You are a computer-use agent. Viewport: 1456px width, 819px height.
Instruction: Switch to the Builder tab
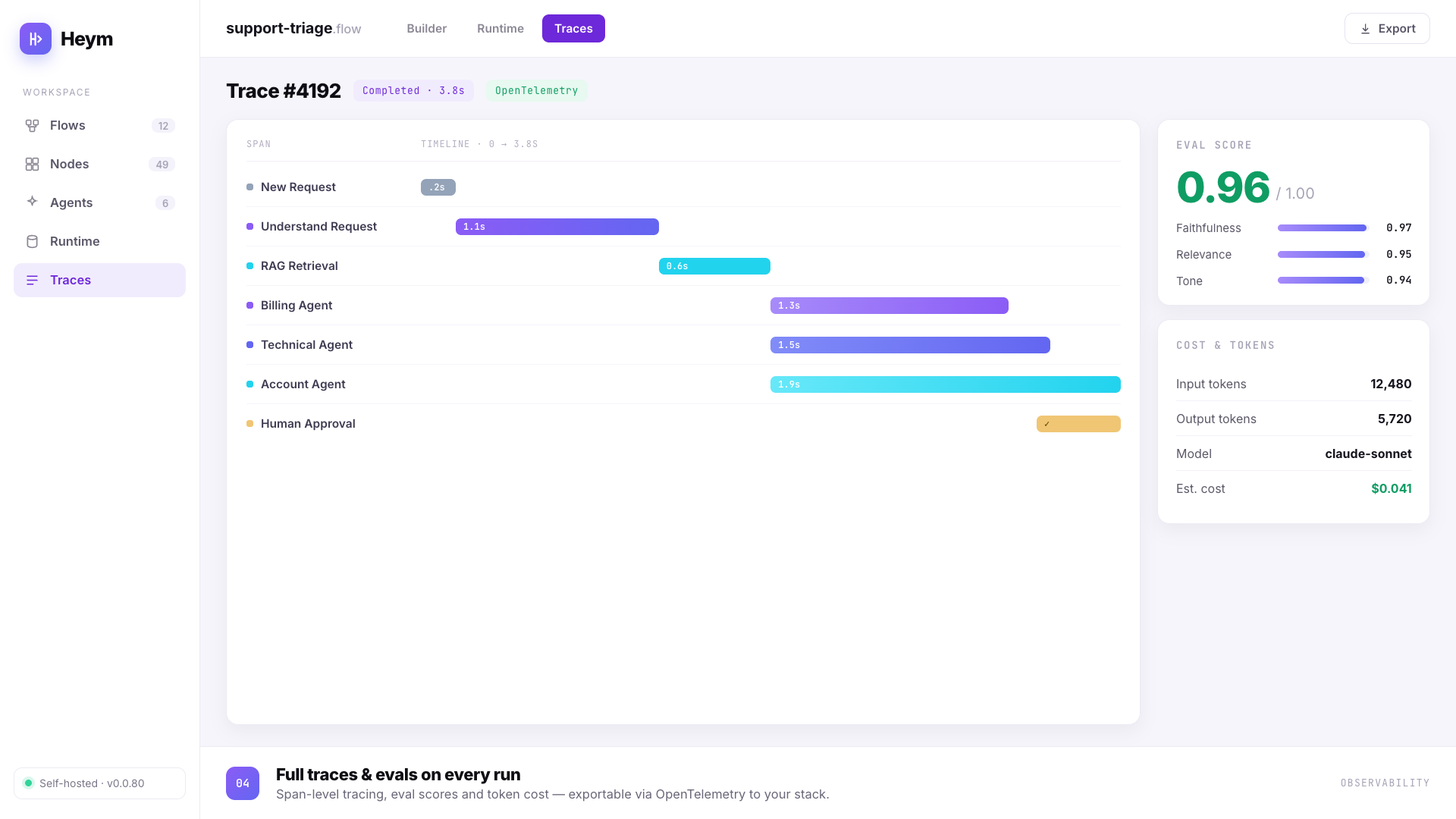(x=426, y=29)
